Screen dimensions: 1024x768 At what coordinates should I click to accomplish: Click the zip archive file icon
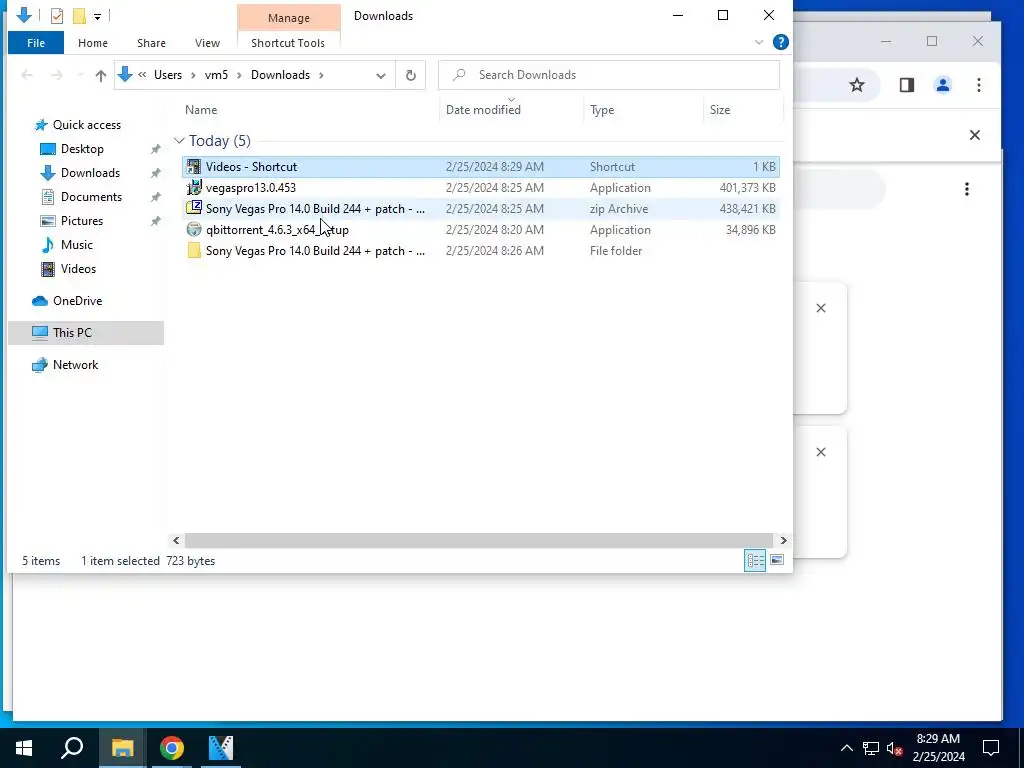tap(194, 208)
